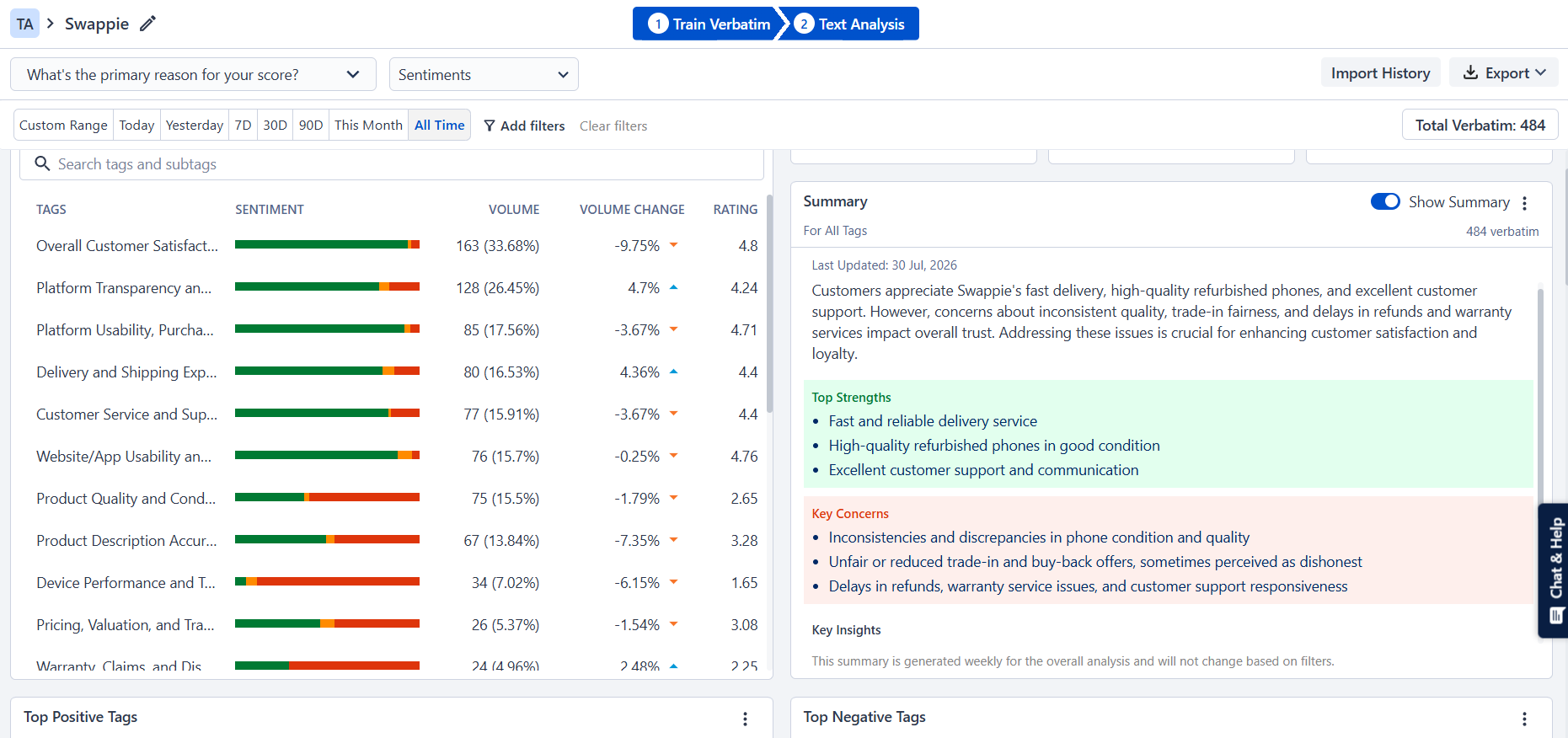This screenshot has width=1568, height=738.
Task: Toggle the Show Summary switch off
Action: click(x=1385, y=201)
